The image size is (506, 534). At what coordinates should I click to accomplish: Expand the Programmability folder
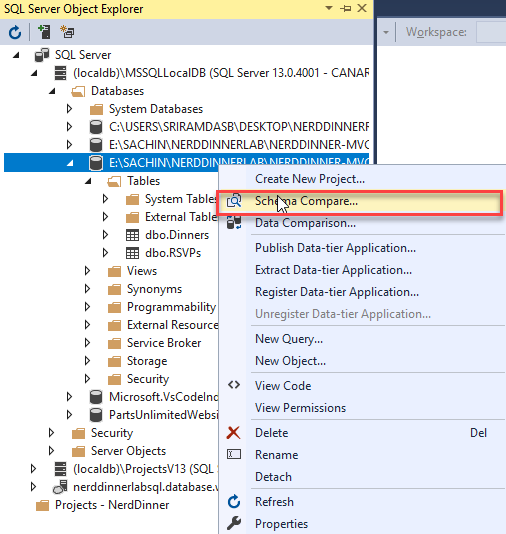[x=88, y=307]
